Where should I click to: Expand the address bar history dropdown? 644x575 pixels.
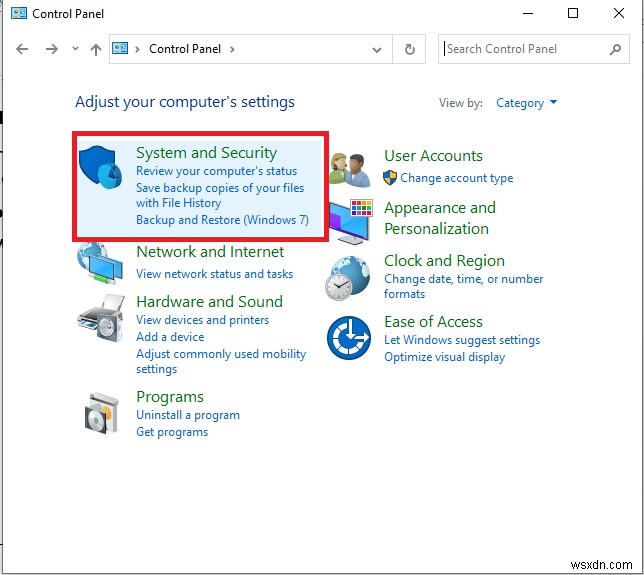377,49
